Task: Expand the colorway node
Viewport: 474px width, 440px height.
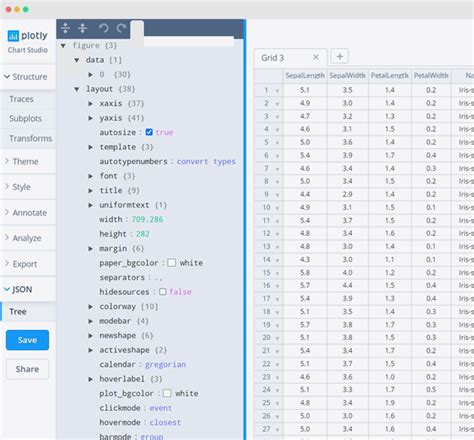Action: click(x=90, y=306)
